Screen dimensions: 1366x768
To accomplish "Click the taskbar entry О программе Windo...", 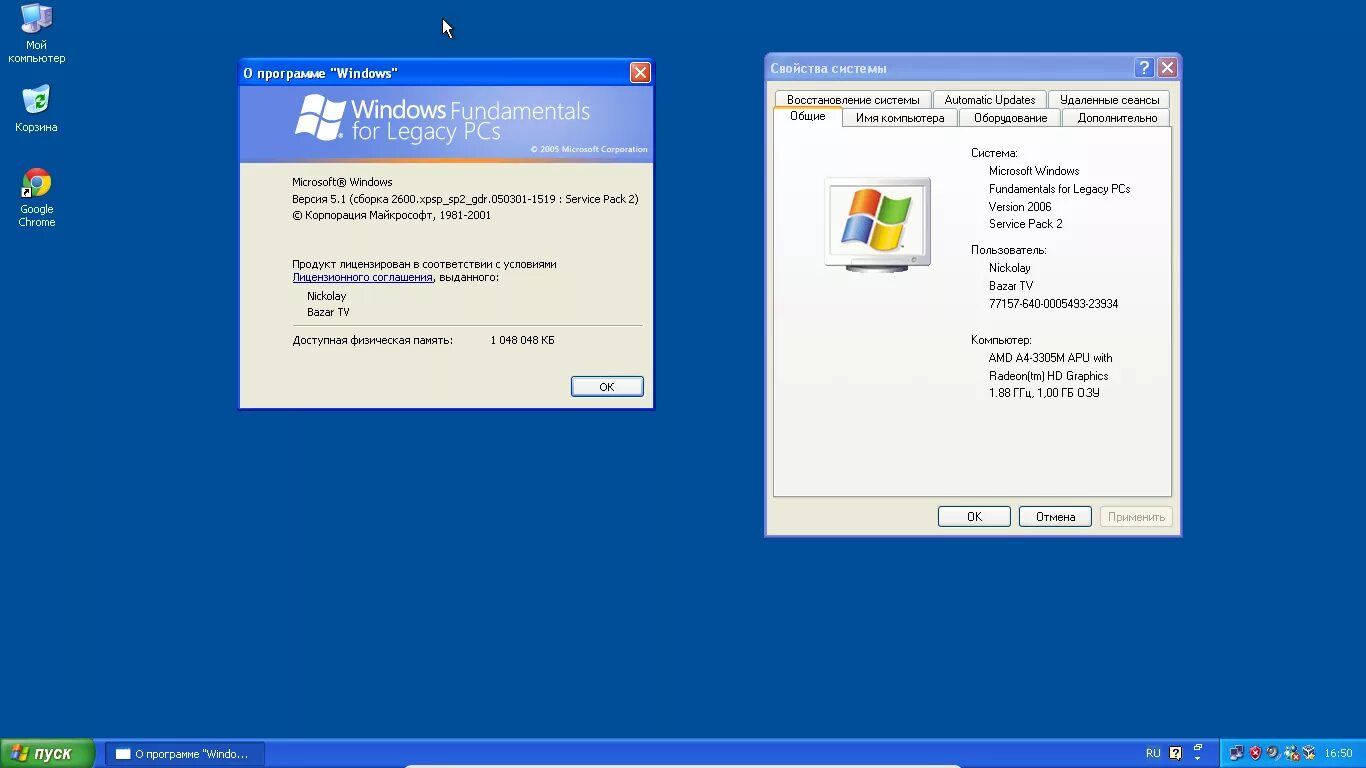I will coord(184,752).
